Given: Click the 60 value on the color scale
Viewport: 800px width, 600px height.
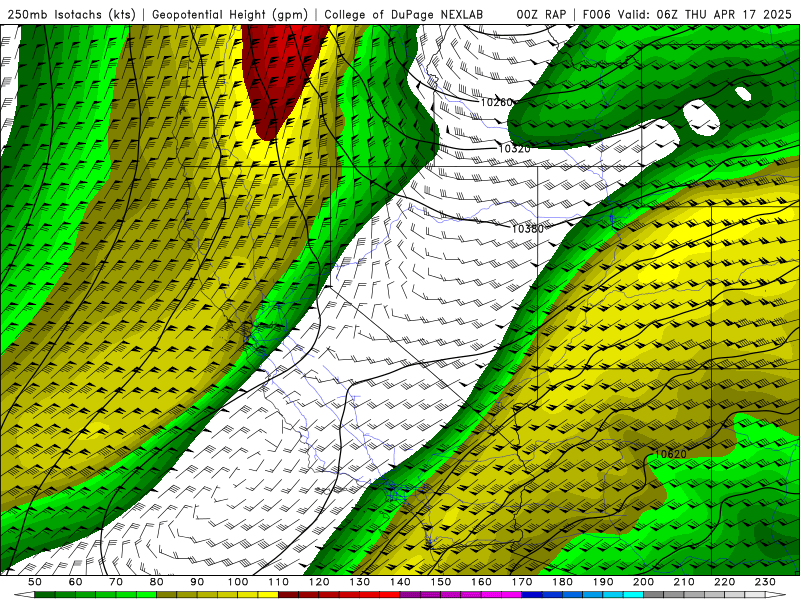Looking at the screenshot, I should coord(76,582).
